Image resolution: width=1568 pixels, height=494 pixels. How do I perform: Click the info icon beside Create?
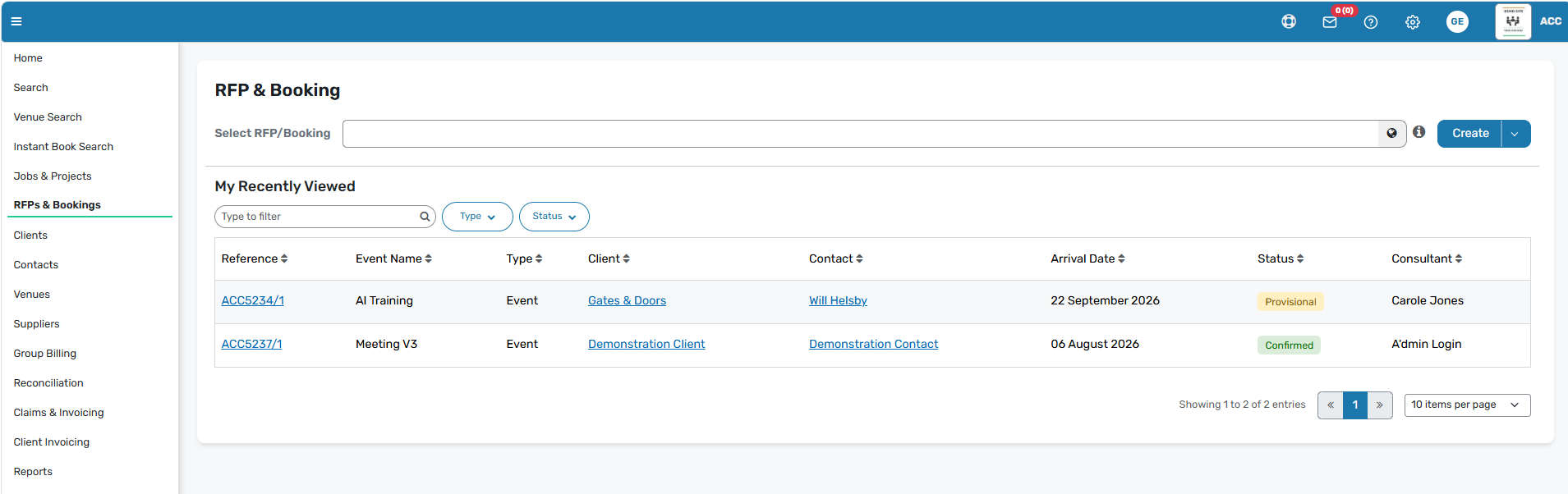click(1419, 132)
